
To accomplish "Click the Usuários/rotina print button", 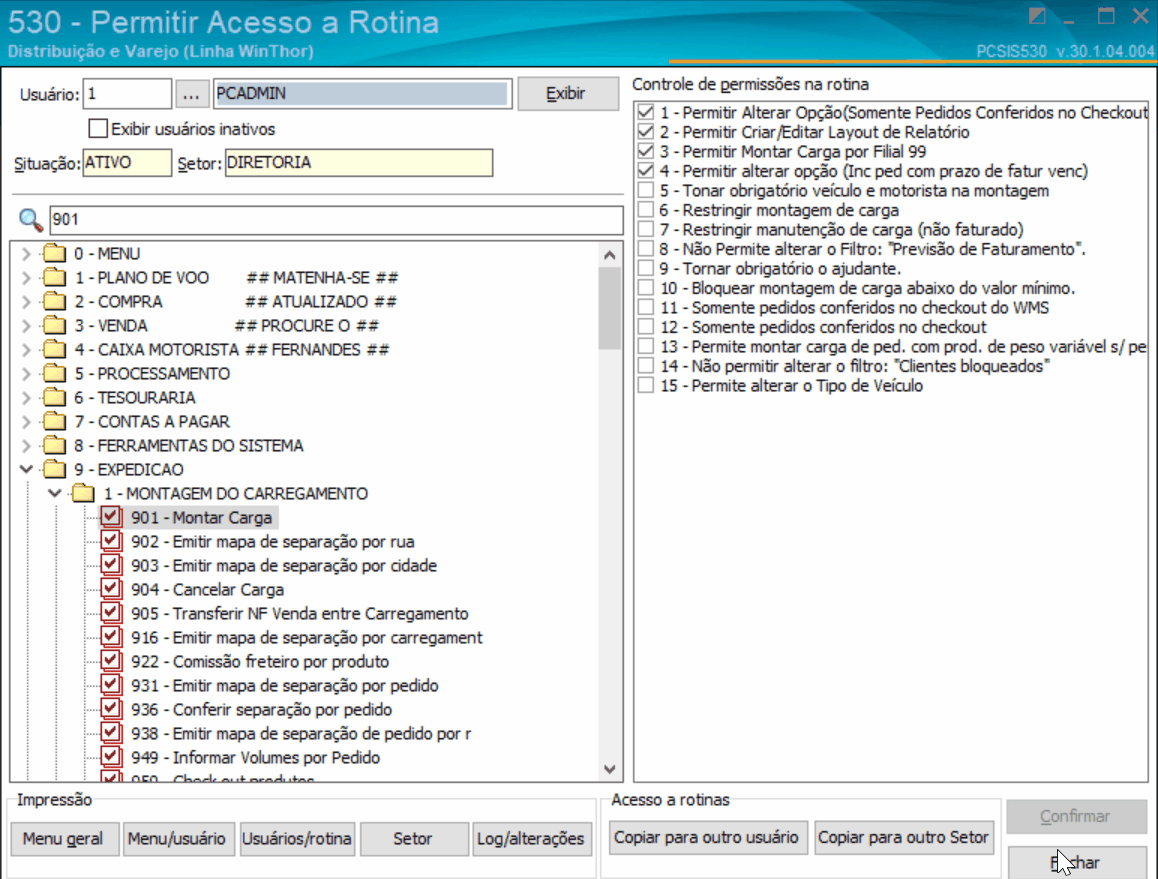I will pyautogui.click(x=297, y=839).
